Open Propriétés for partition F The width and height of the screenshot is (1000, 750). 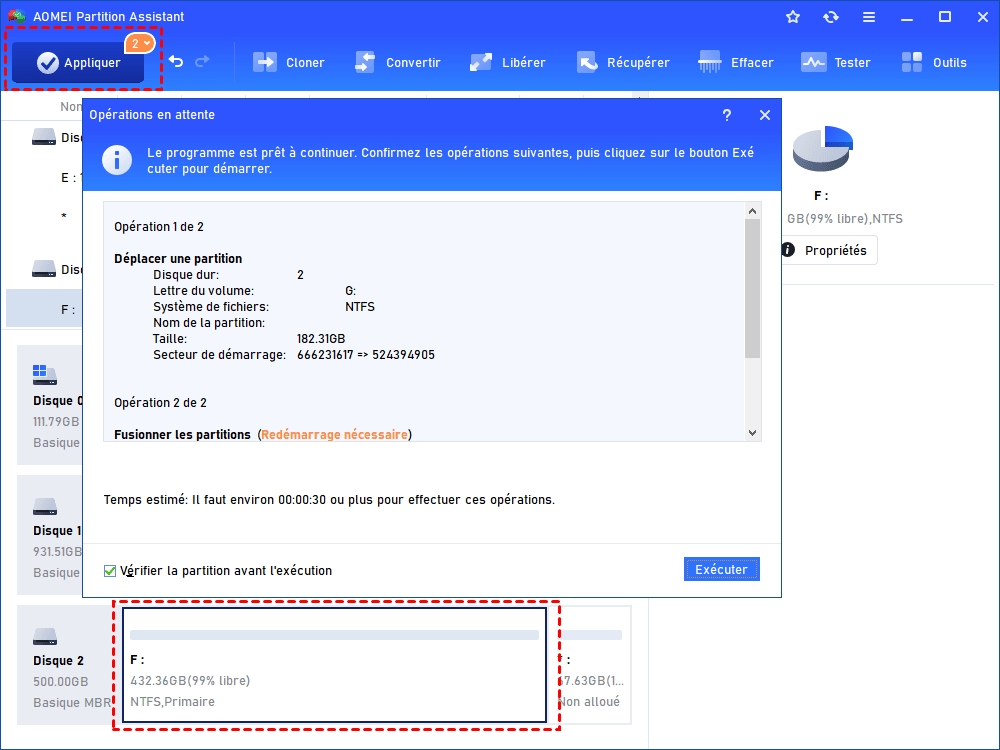point(825,250)
